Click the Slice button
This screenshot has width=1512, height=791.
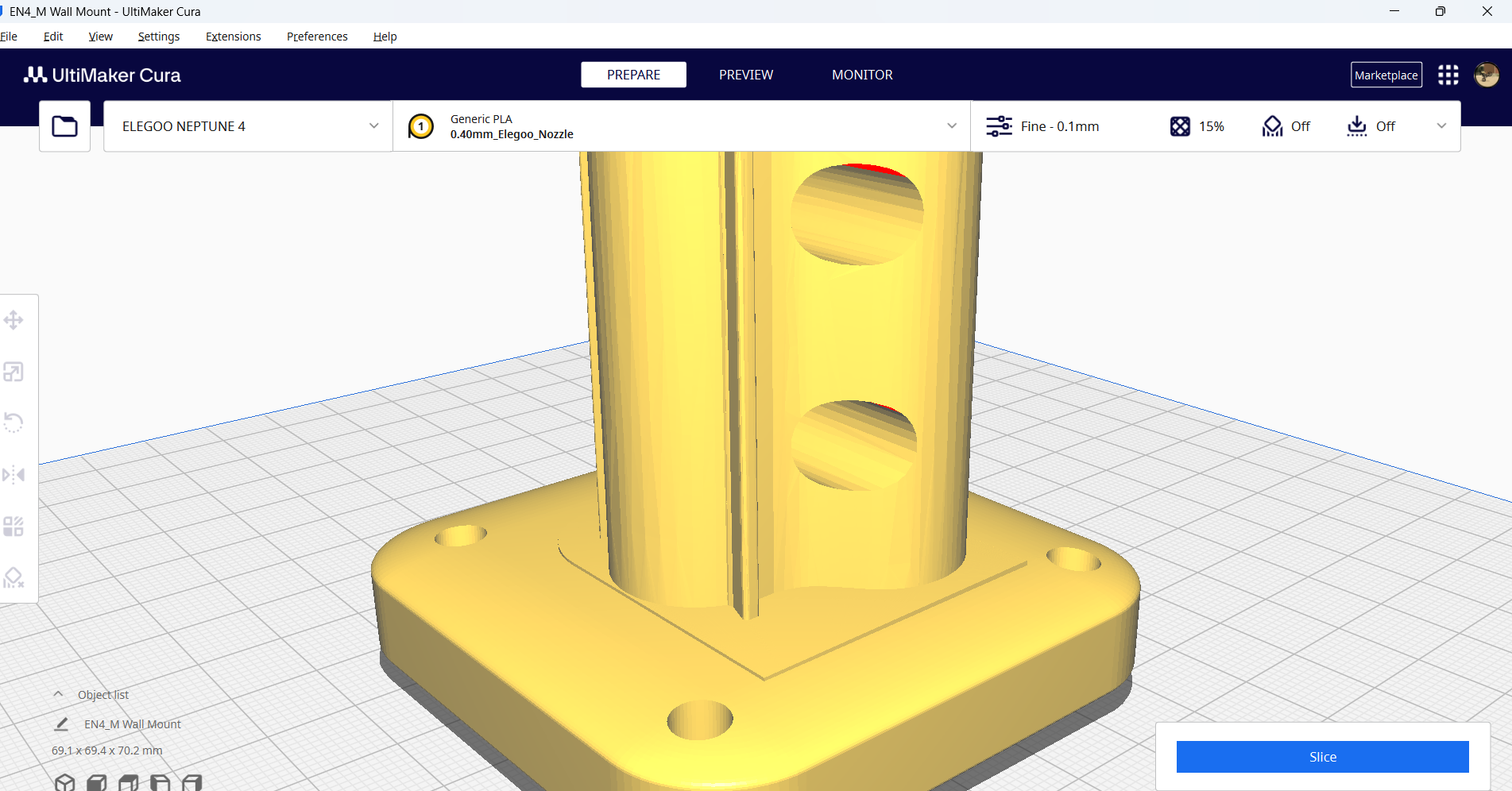[1323, 757]
